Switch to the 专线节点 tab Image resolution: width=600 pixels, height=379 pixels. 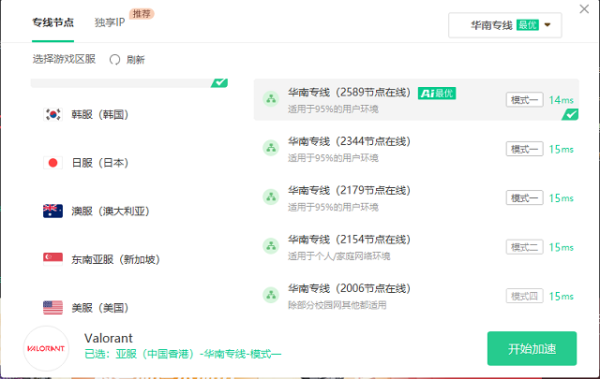(53, 22)
